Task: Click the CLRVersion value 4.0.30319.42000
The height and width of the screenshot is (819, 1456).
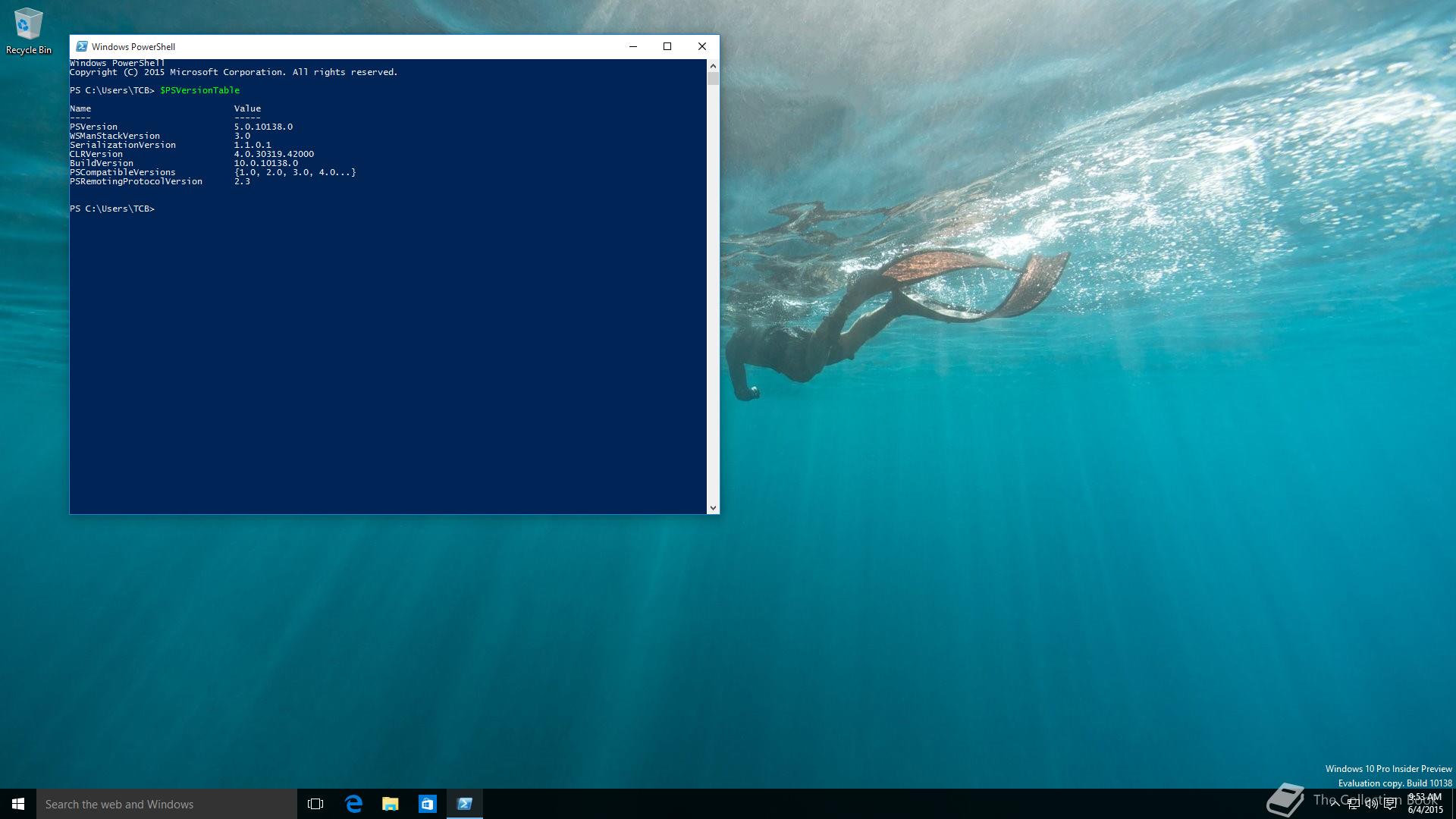Action: 274,154
